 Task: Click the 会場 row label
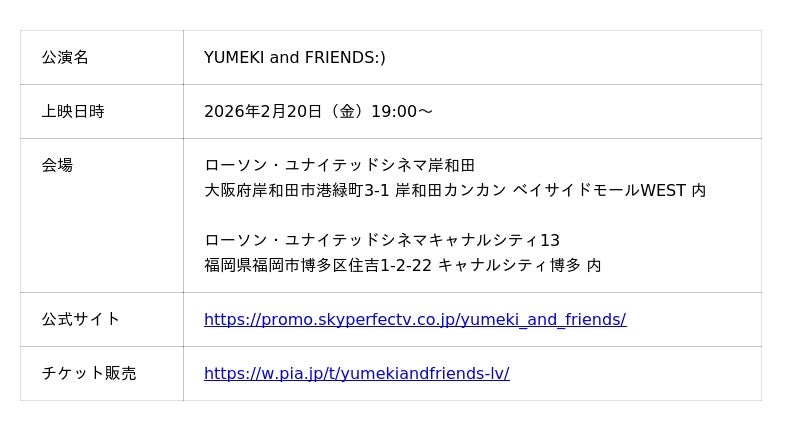(57, 166)
